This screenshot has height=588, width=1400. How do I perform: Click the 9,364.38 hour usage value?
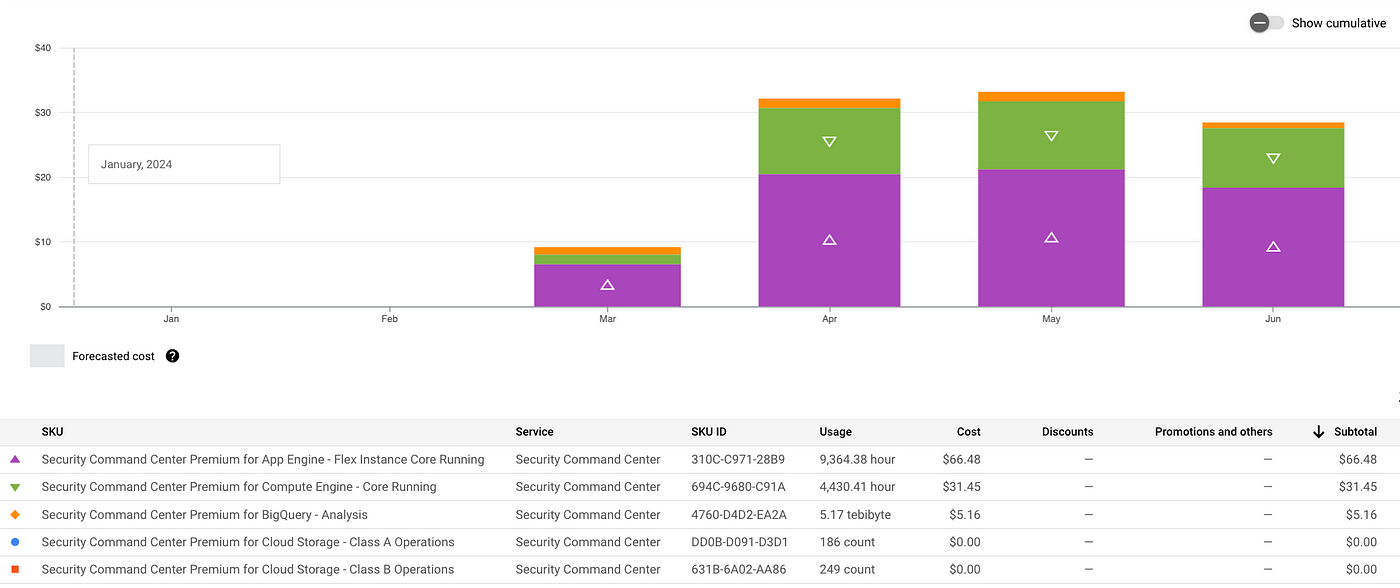click(x=857, y=460)
